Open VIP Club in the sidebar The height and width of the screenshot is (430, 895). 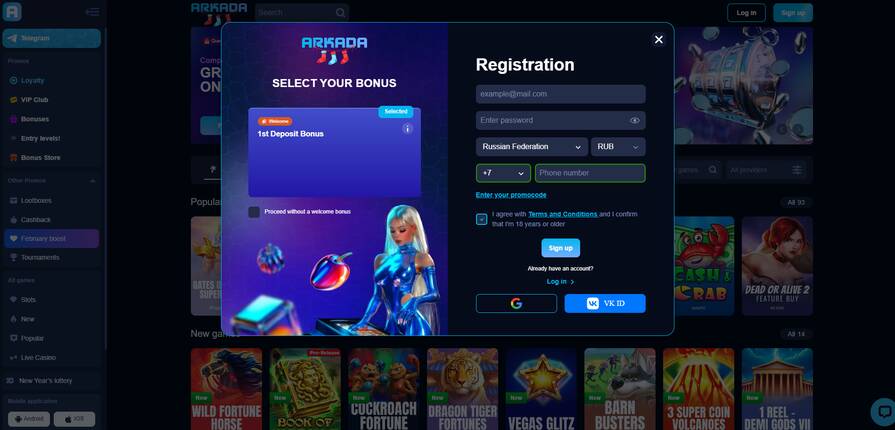[34, 100]
